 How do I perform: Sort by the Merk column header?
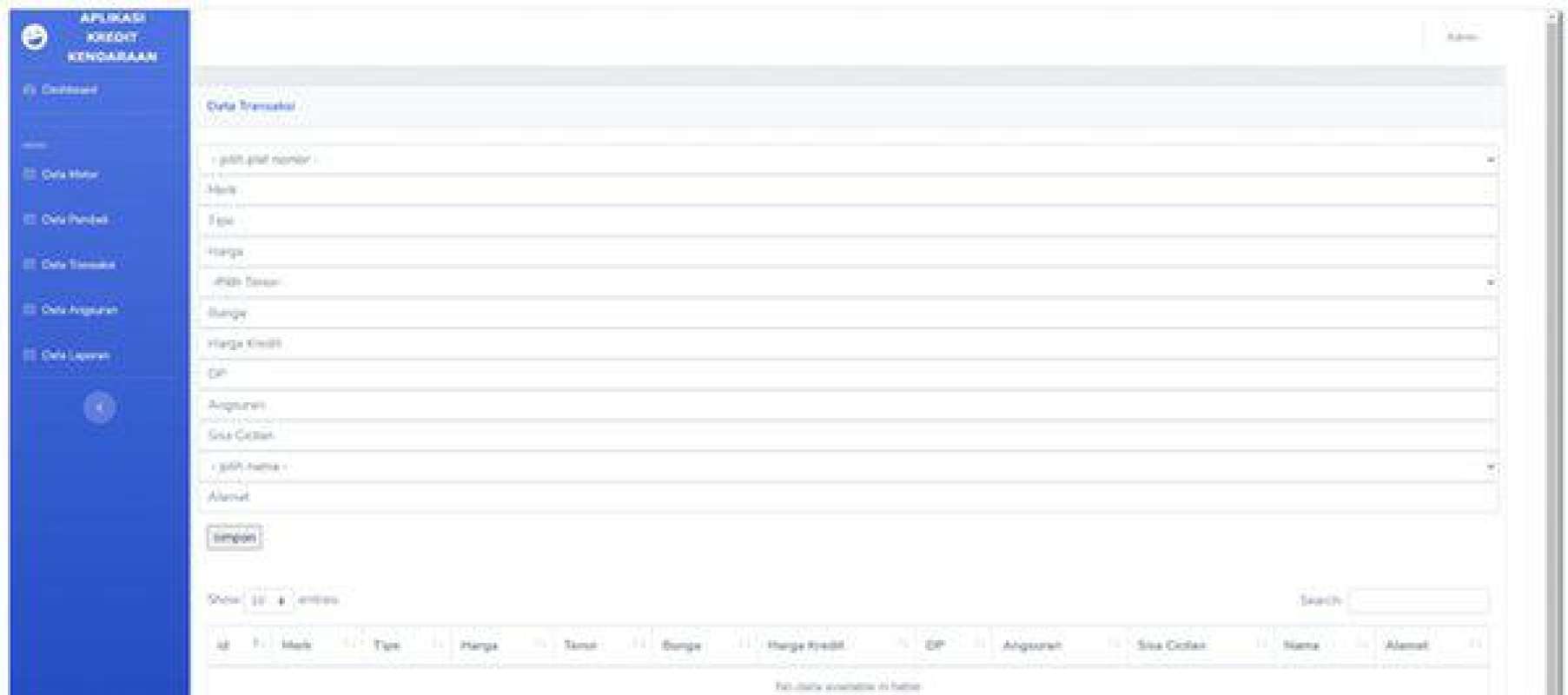point(318,645)
